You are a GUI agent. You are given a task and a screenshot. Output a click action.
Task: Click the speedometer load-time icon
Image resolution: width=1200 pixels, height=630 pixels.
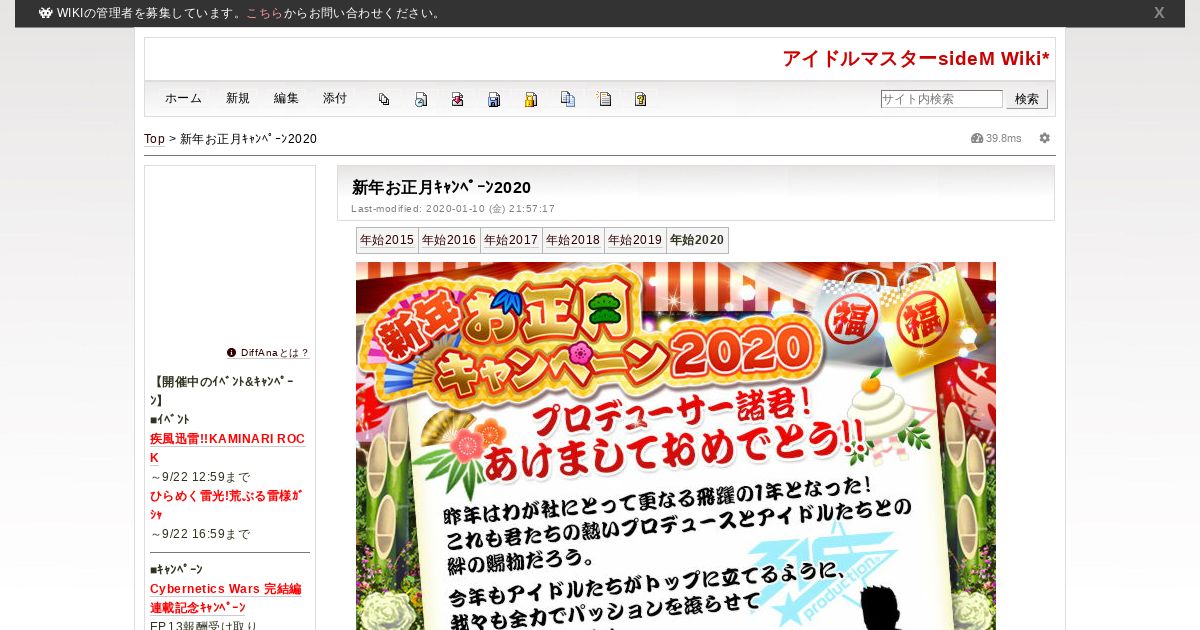(x=977, y=138)
